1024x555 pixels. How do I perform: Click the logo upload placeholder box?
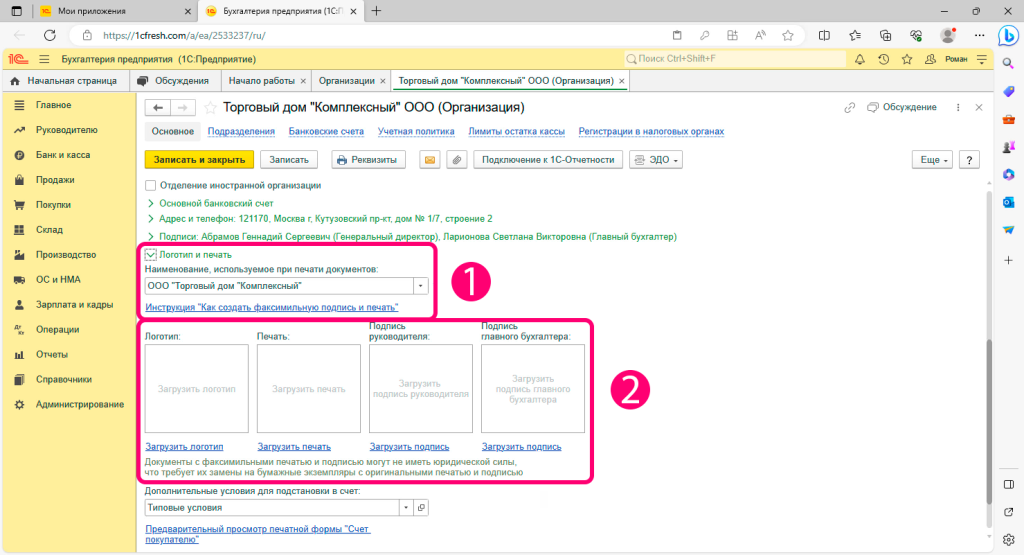[x=197, y=388]
